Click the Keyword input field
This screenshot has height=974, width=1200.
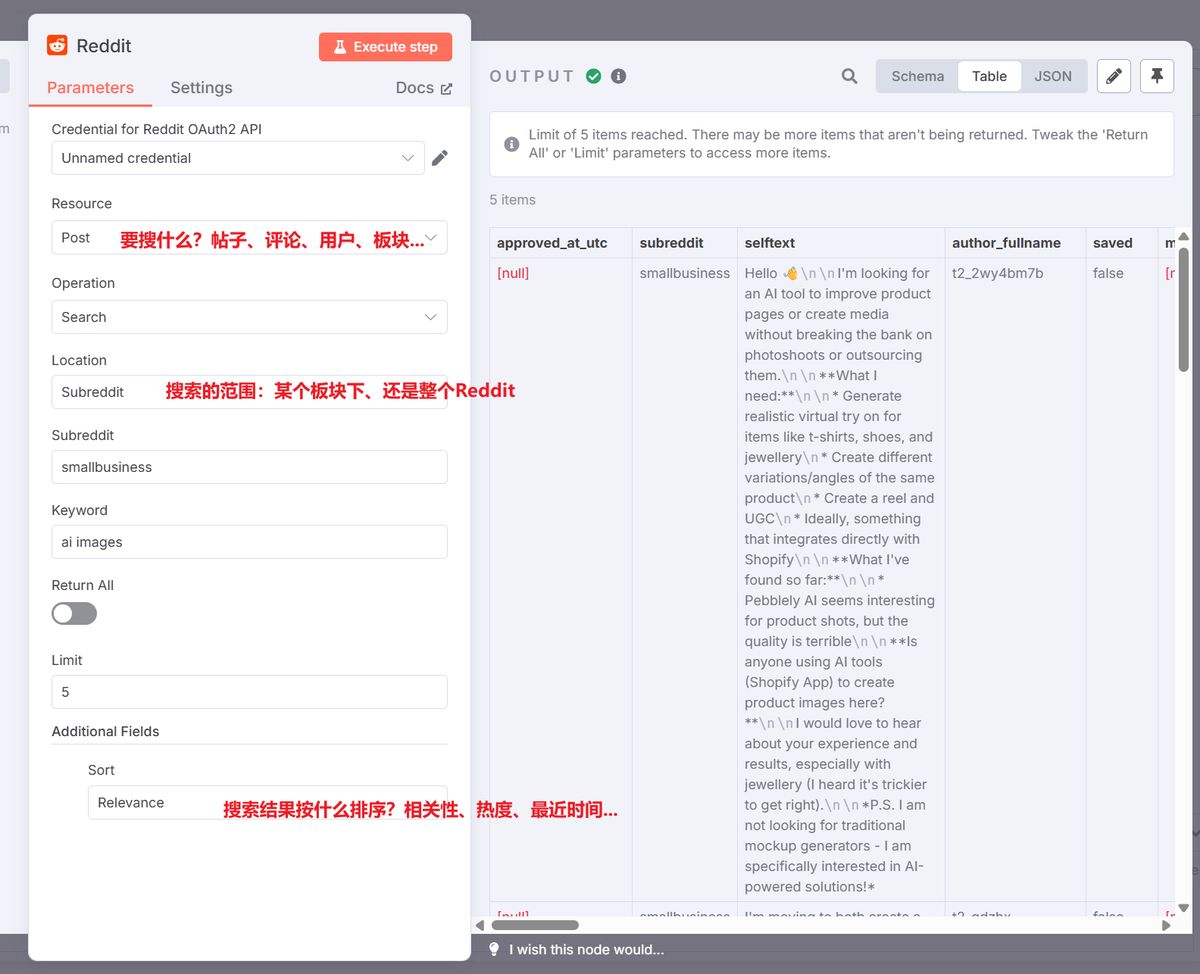(x=248, y=541)
